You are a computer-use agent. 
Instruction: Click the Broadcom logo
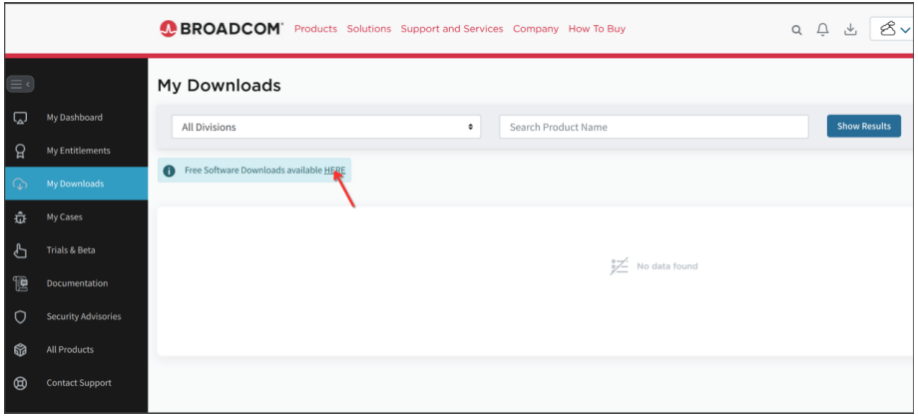(221, 29)
